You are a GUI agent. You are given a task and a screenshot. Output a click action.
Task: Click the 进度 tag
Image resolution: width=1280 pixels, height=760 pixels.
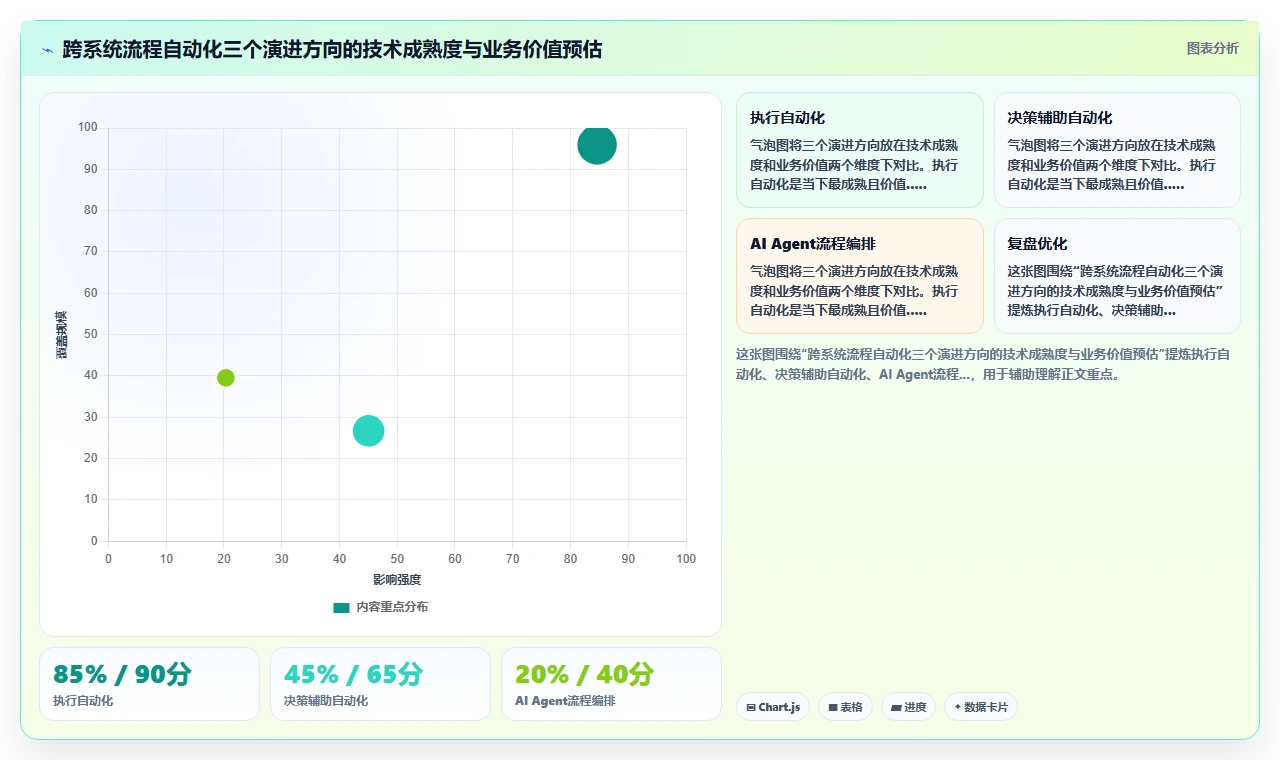click(x=908, y=707)
